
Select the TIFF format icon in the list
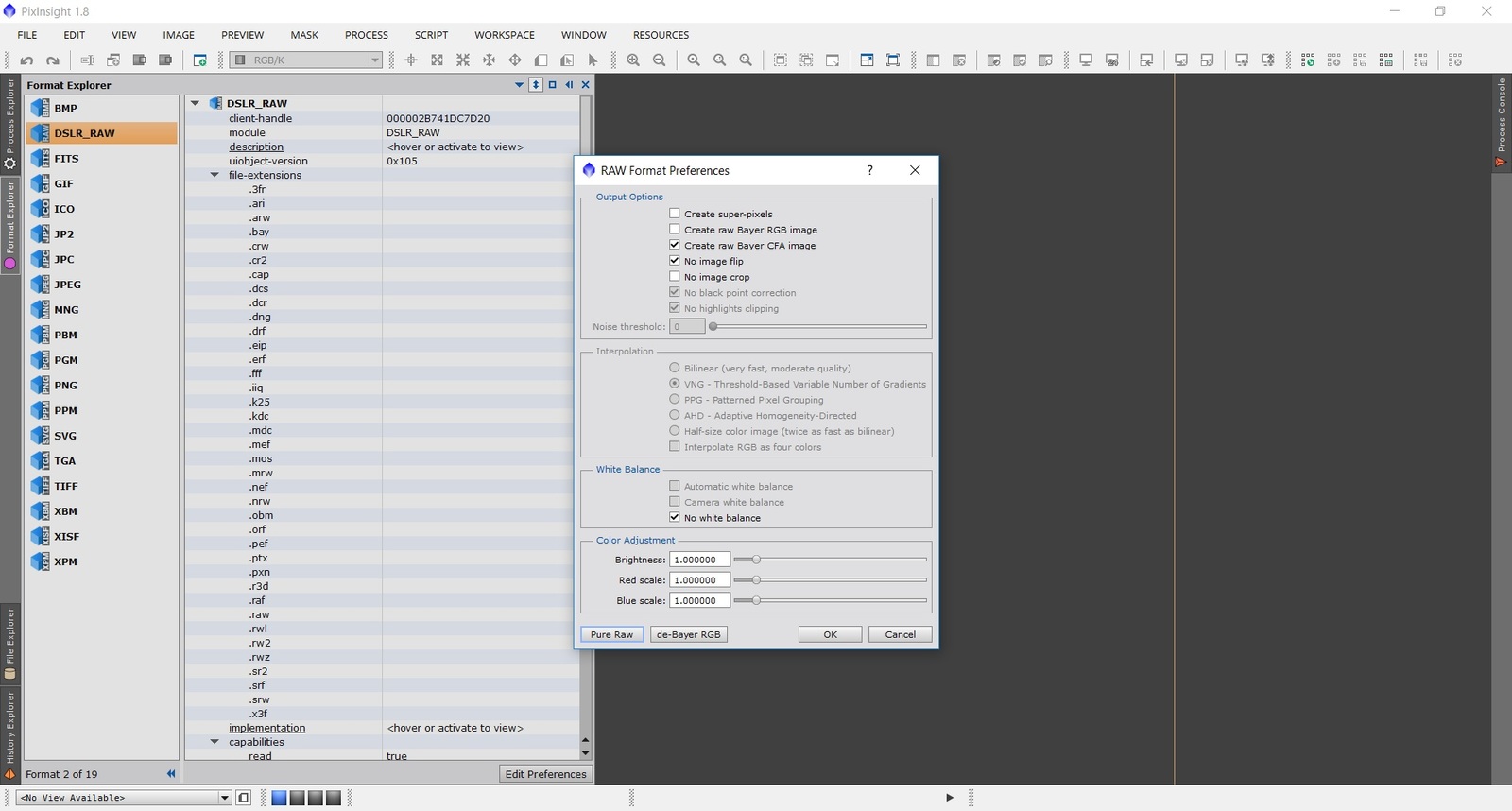40,486
